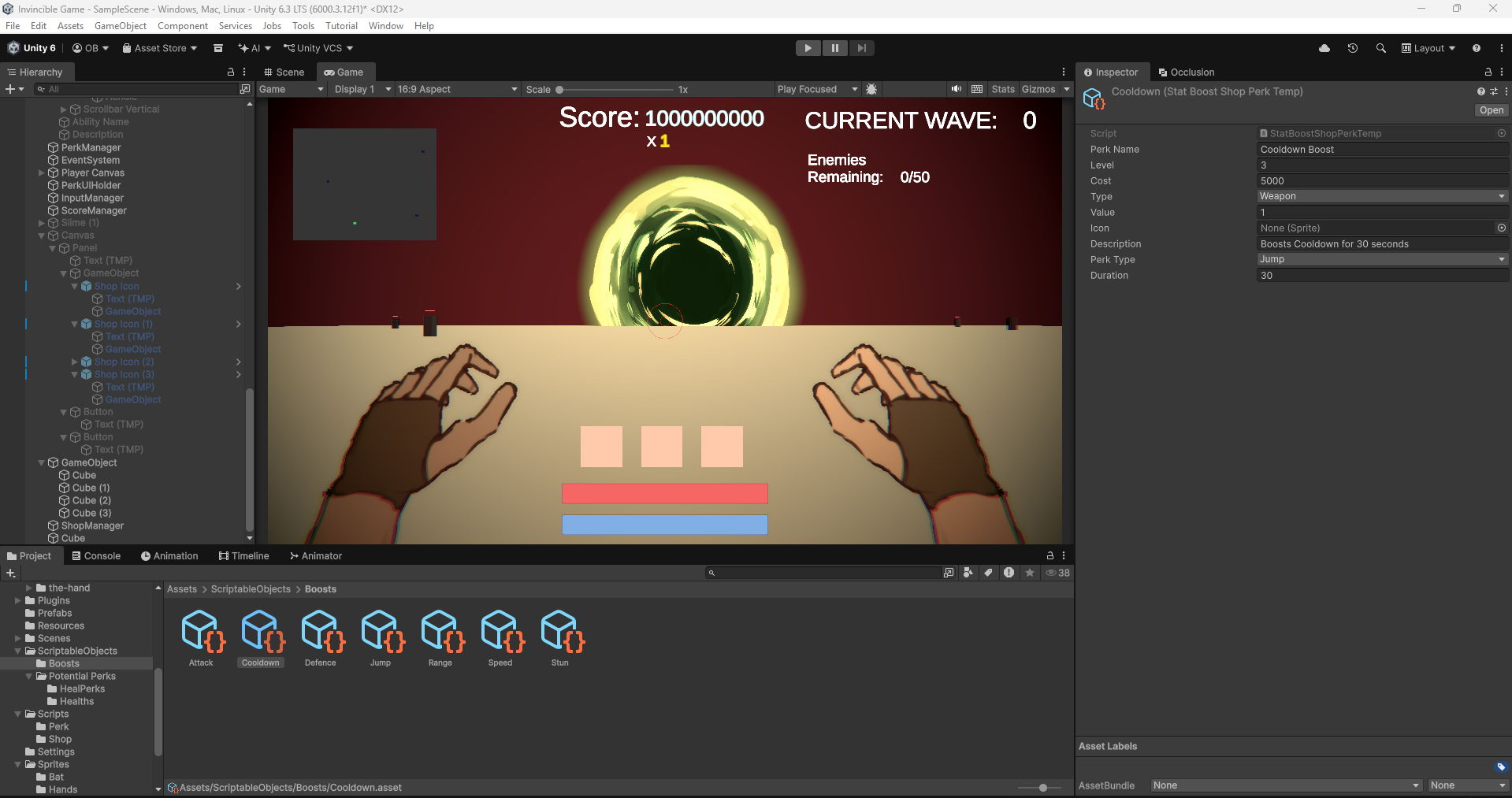The width and height of the screenshot is (1512, 798).
Task: Open the Package Manager icon beside Asset Store
Action: (x=218, y=48)
